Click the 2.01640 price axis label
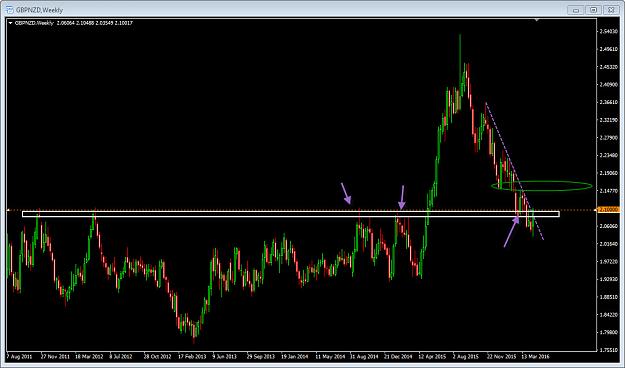 point(608,244)
